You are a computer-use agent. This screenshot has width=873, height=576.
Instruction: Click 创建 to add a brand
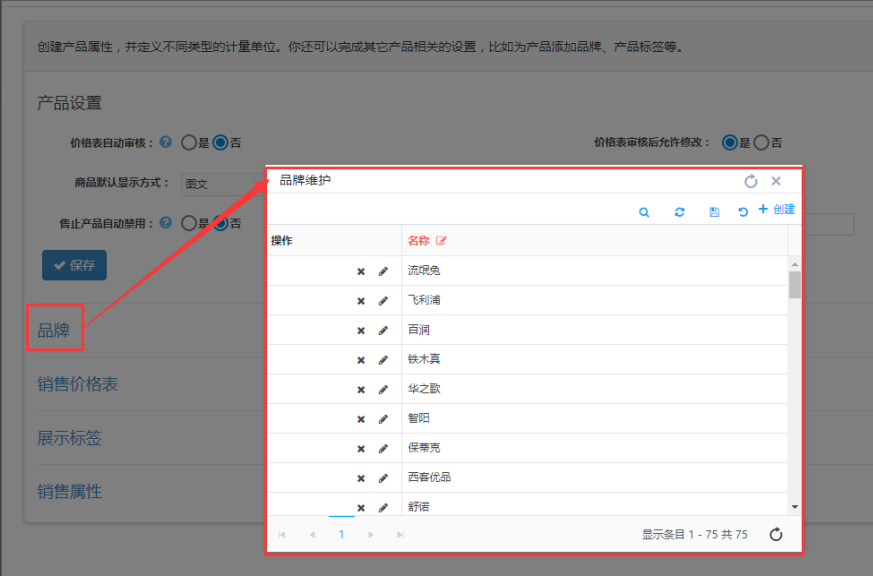click(777, 210)
